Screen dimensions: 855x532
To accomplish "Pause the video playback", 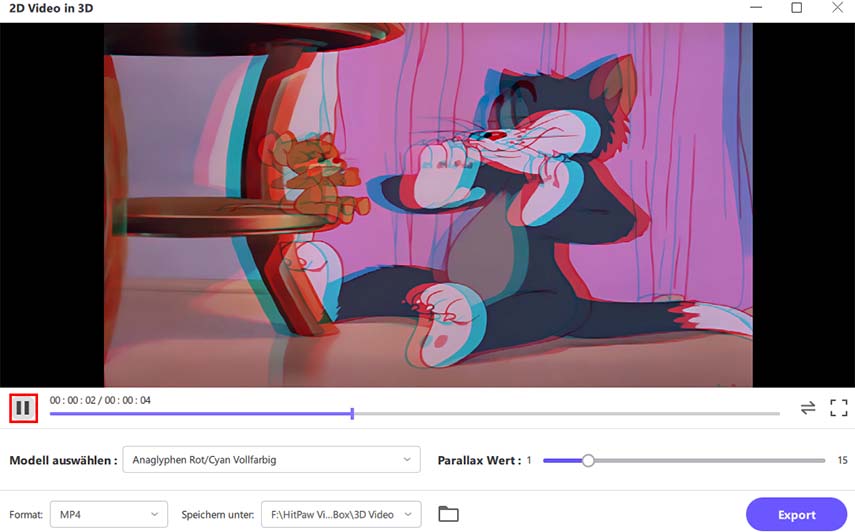I will click(23, 408).
